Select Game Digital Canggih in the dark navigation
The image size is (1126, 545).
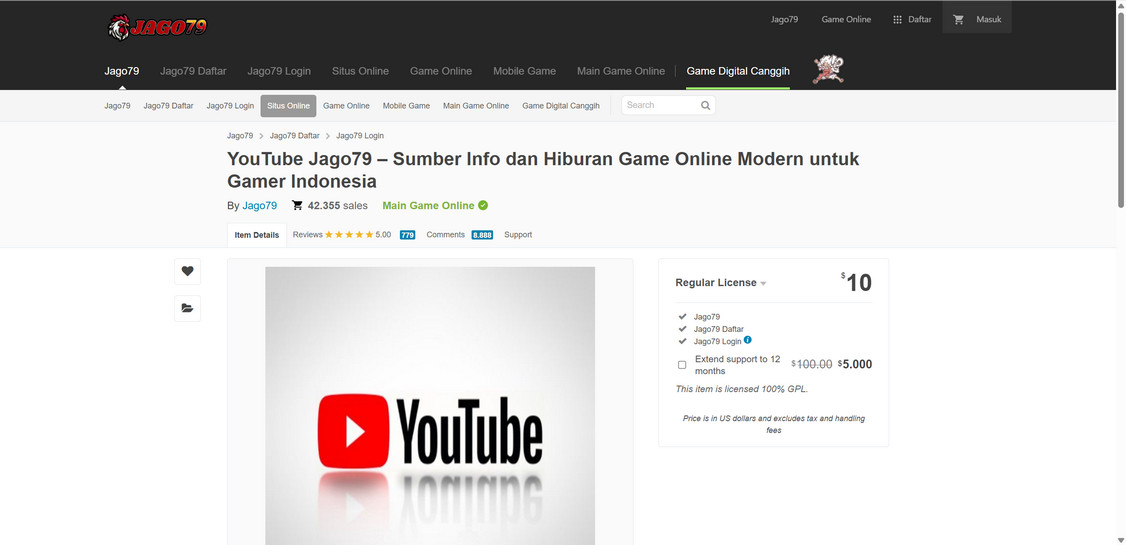pyautogui.click(x=738, y=71)
